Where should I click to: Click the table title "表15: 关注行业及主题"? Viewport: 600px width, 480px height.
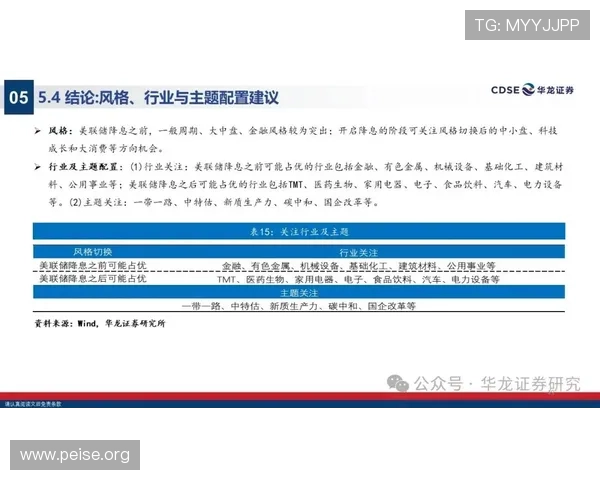299,232
